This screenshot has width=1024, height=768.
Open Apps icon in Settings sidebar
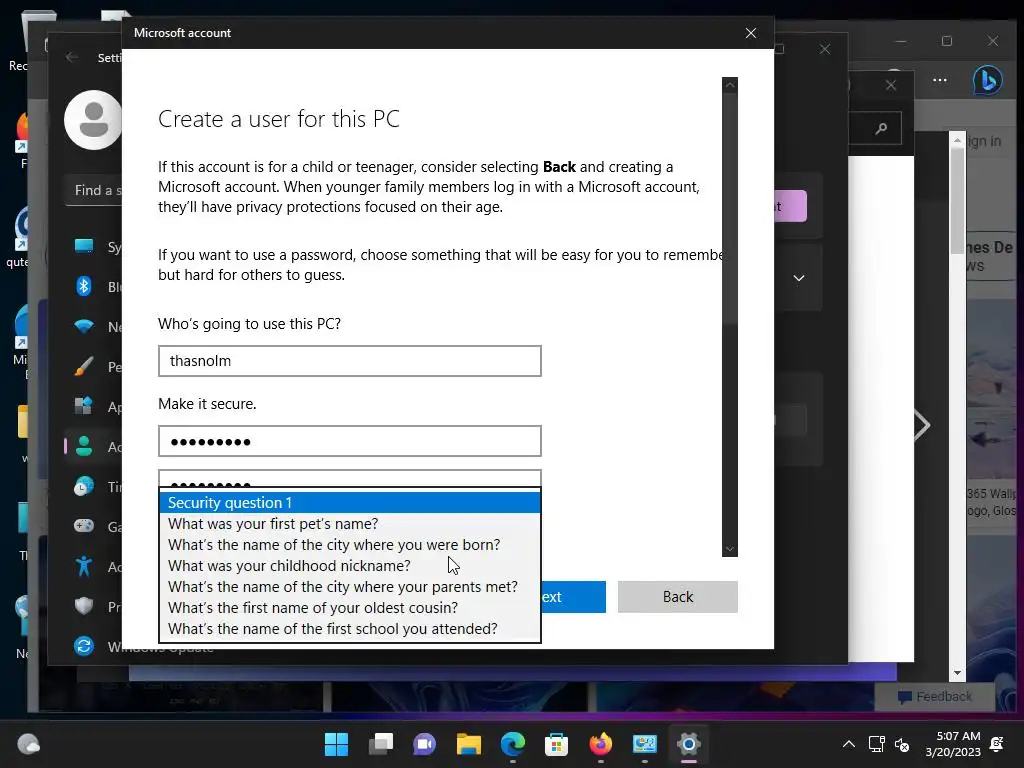tap(84, 406)
